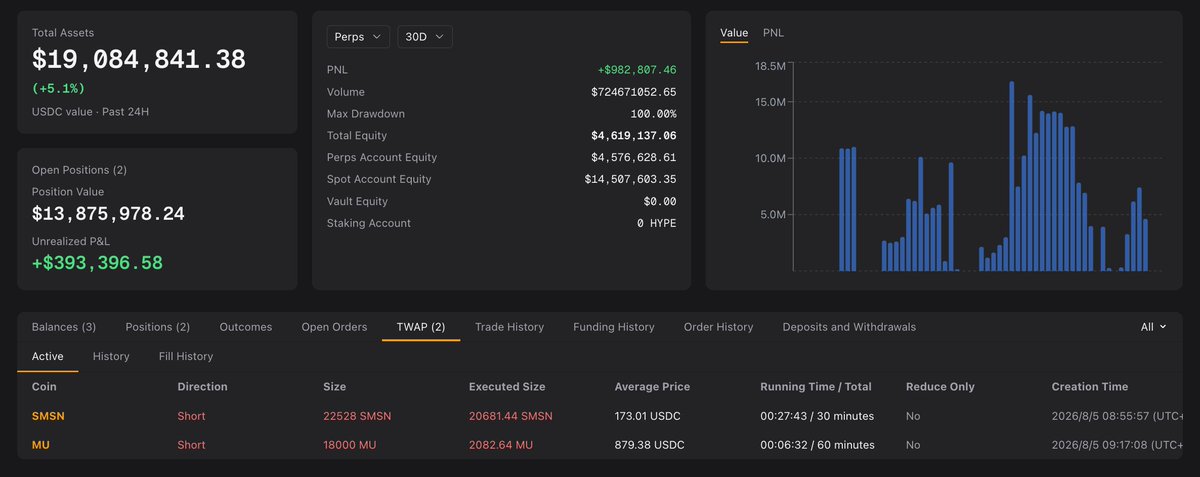This screenshot has height=477, width=1200.
Task: Go to Positions (2) tab
Action: [157, 327]
